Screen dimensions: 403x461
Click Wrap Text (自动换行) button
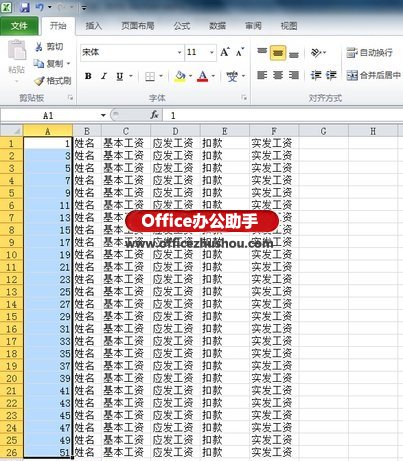click(369, 52)
